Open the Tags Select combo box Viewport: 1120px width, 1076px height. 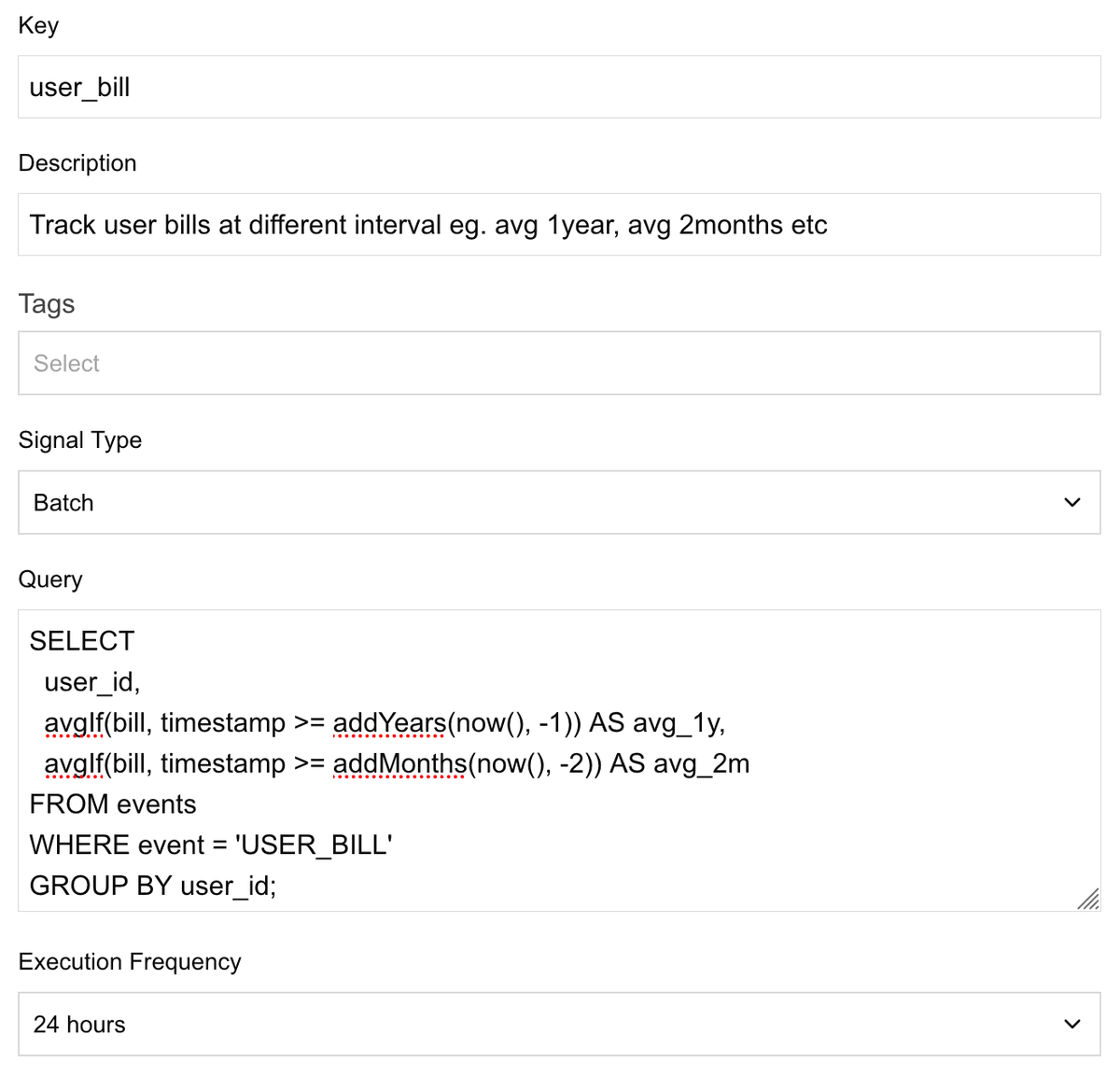pos(560,363)
